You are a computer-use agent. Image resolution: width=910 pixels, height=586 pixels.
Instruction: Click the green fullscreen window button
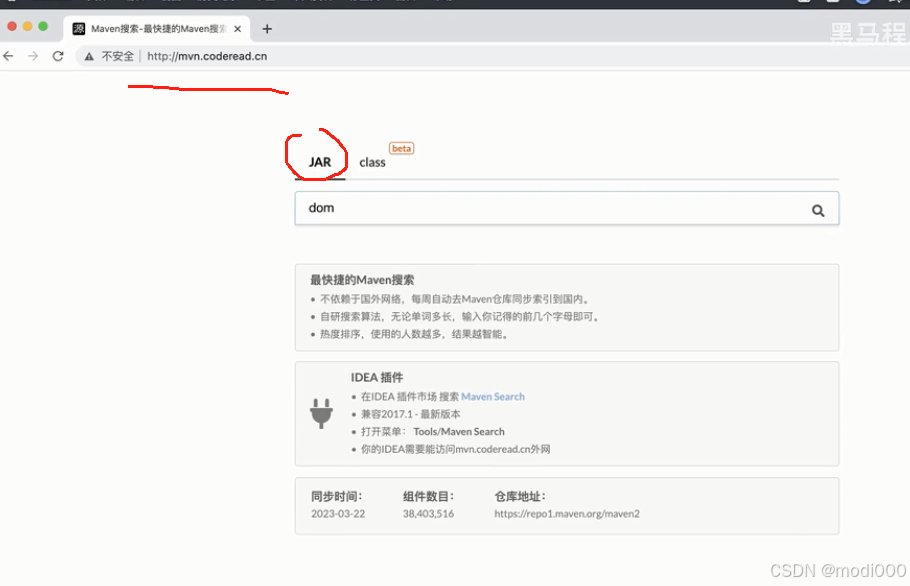[43, 26]
